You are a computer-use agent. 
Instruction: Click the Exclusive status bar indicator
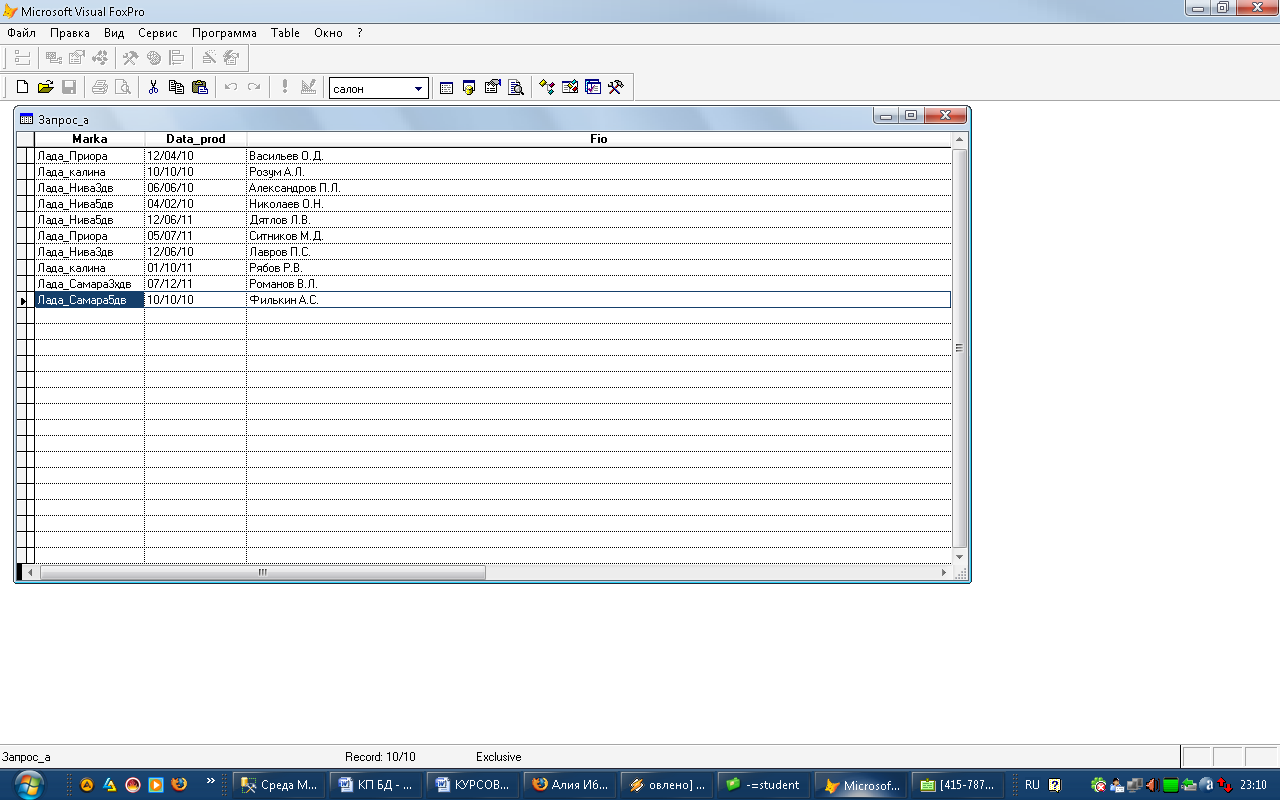pos(498,757)
